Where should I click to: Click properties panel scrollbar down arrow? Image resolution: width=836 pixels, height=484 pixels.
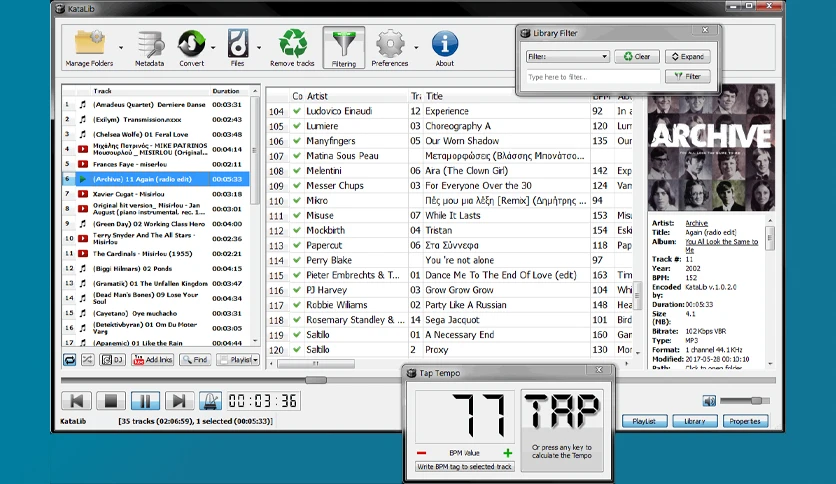click(x=770, y=364)
